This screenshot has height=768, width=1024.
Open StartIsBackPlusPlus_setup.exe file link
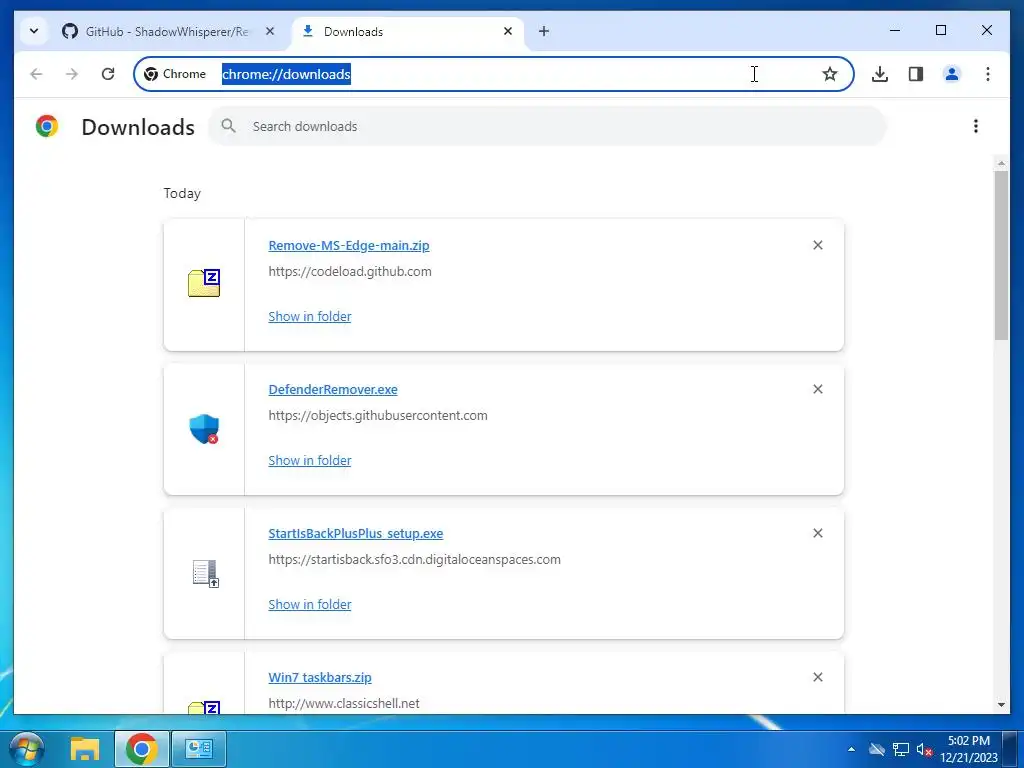click(x=356, y=534)
